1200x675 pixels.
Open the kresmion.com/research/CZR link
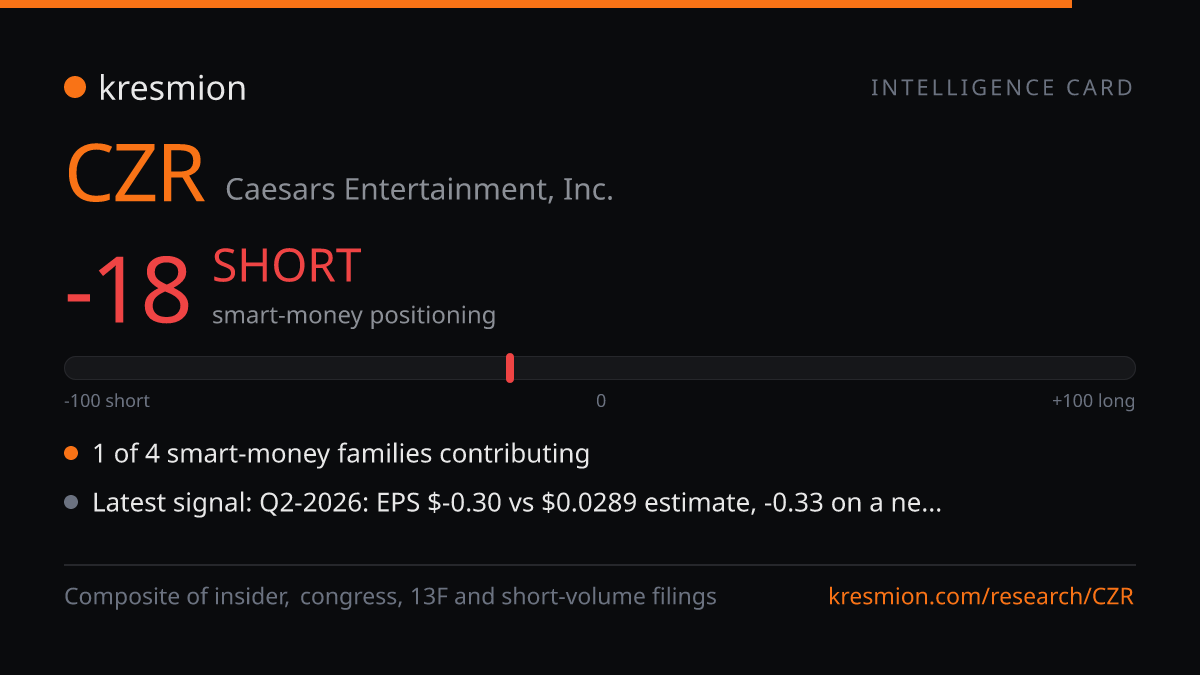point(981,597)
